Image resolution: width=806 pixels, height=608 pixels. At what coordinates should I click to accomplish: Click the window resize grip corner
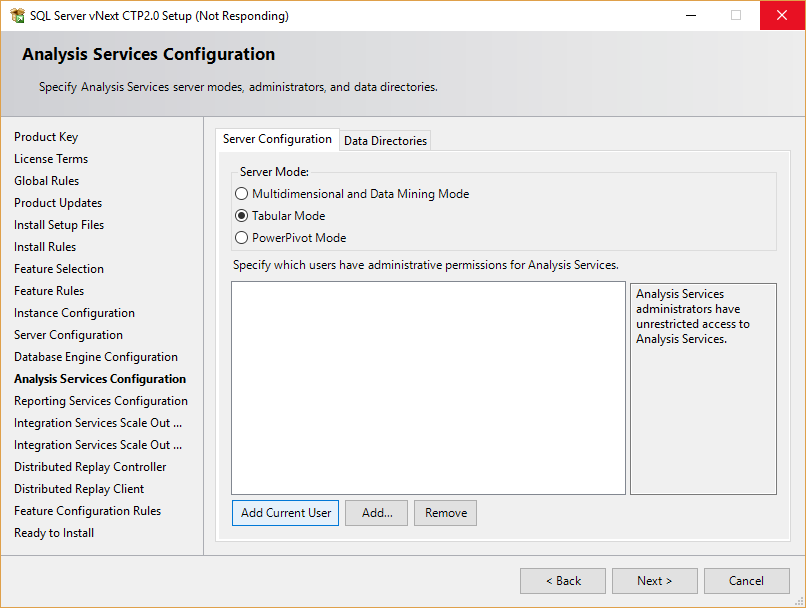coord(799,601)
